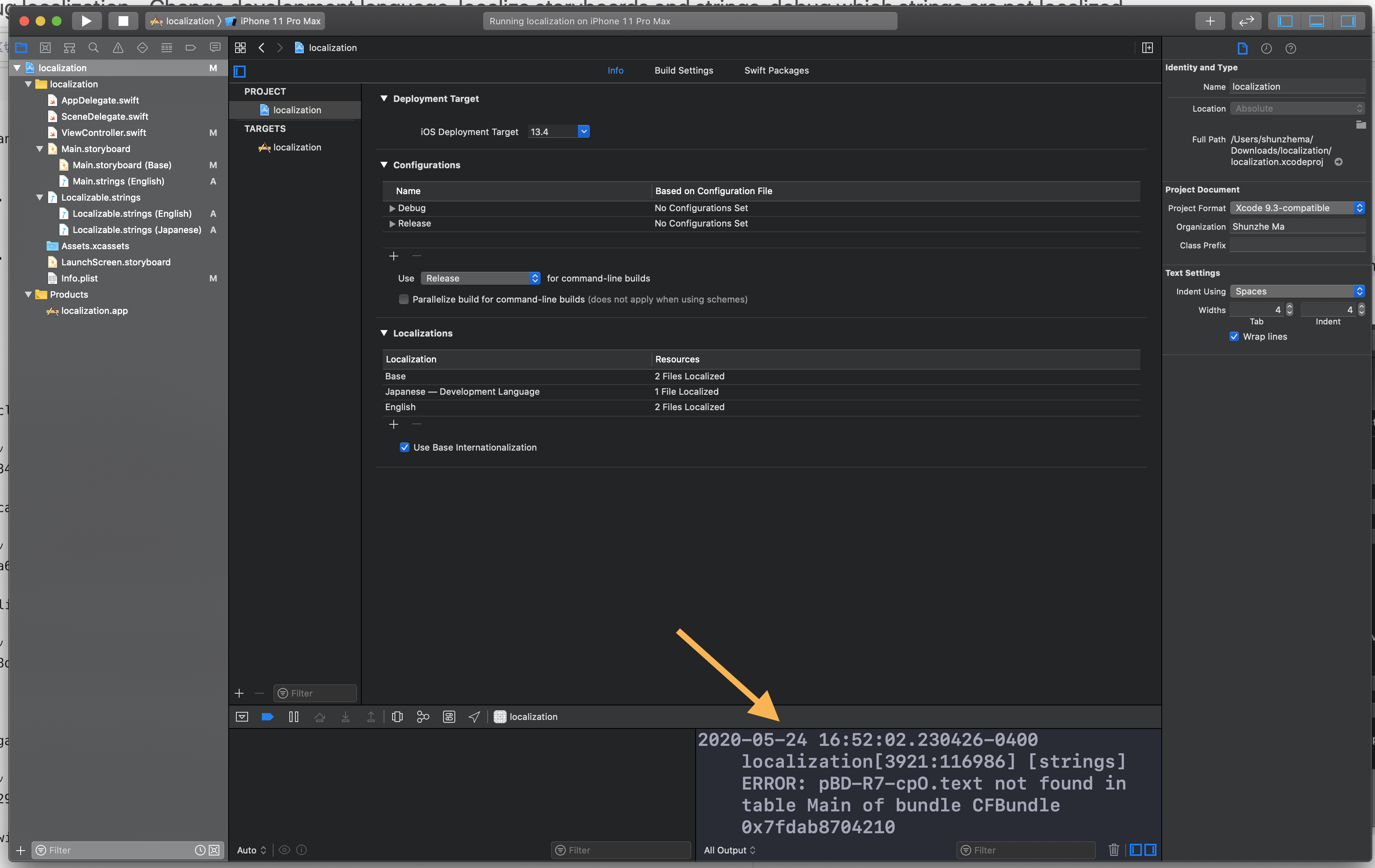Open the Source Control navigator
Screen dimensions: 1375x868
point(45,48)
